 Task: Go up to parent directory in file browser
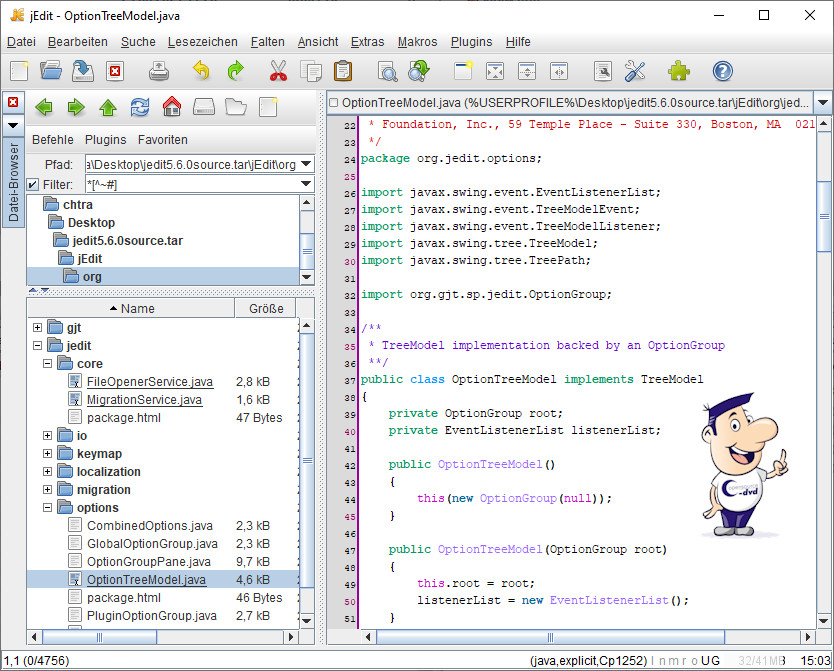[x=108, y=107]
